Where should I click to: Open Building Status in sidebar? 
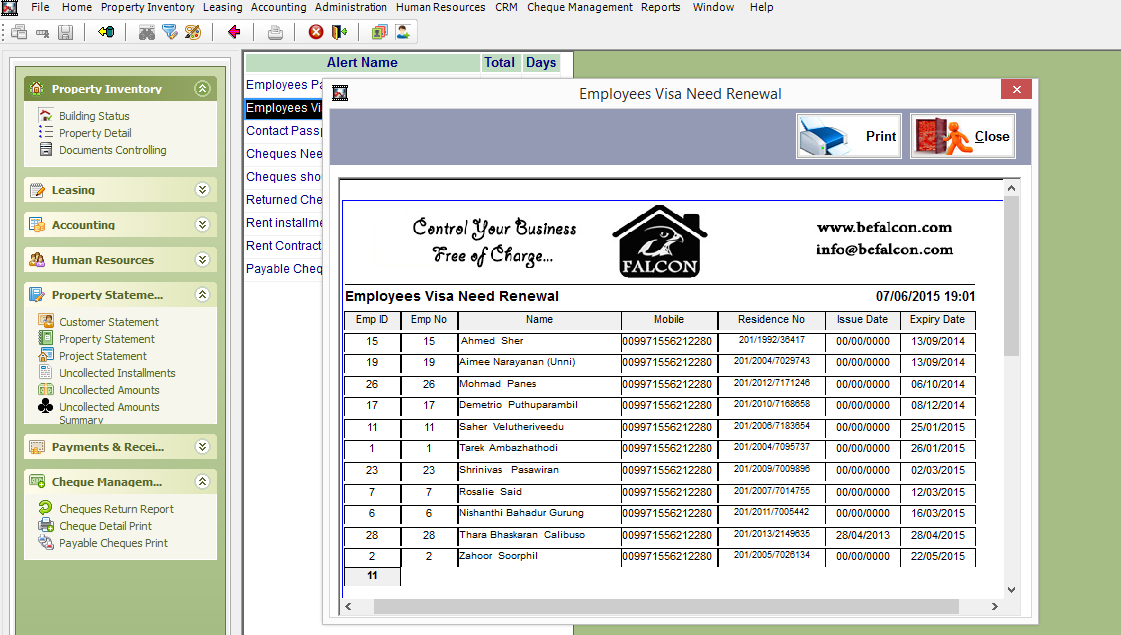[94, 116]
